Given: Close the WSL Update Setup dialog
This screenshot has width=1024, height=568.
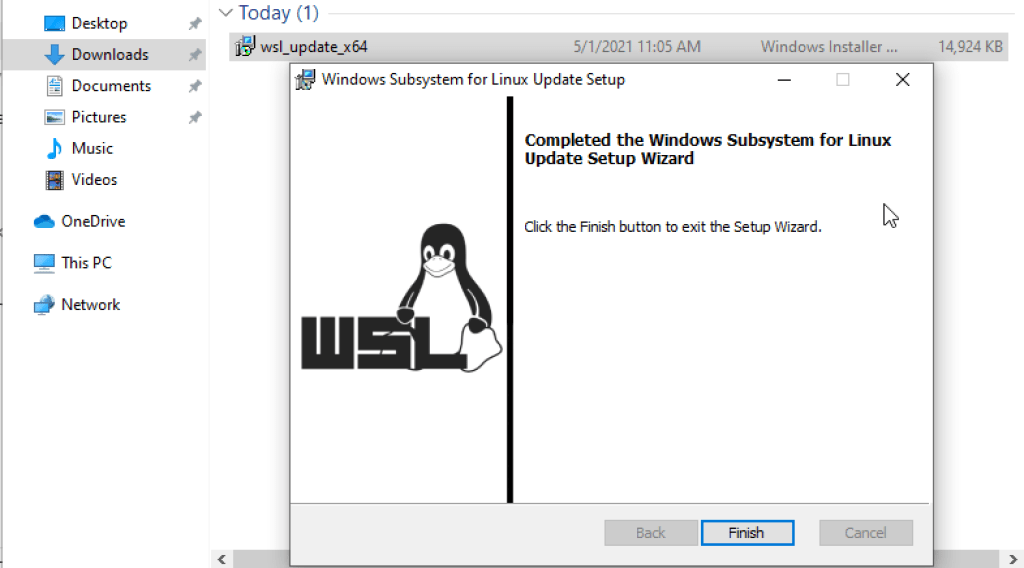Looking at the screenshot, I should (x=903, y=80).
